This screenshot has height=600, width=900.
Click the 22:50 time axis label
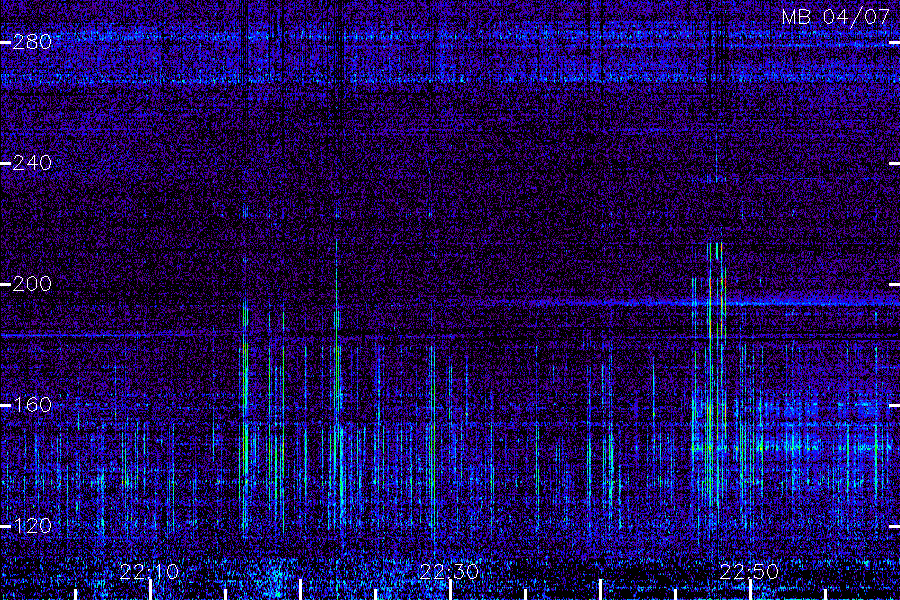[749, 572]
